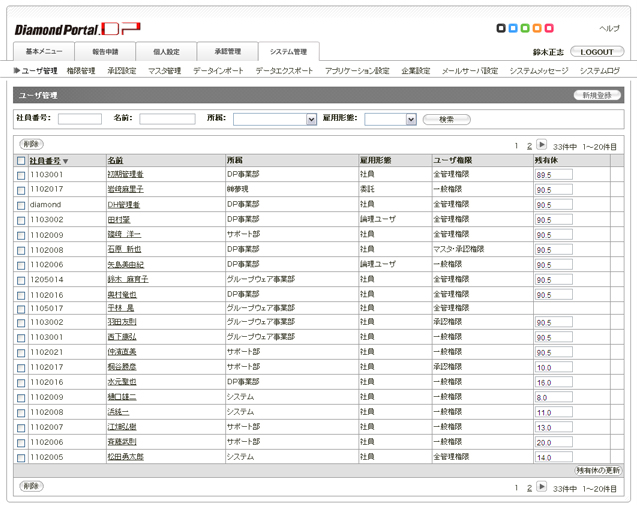
Task: Open the データエクスポート submenu item
Action: click(x=284, y=71)
